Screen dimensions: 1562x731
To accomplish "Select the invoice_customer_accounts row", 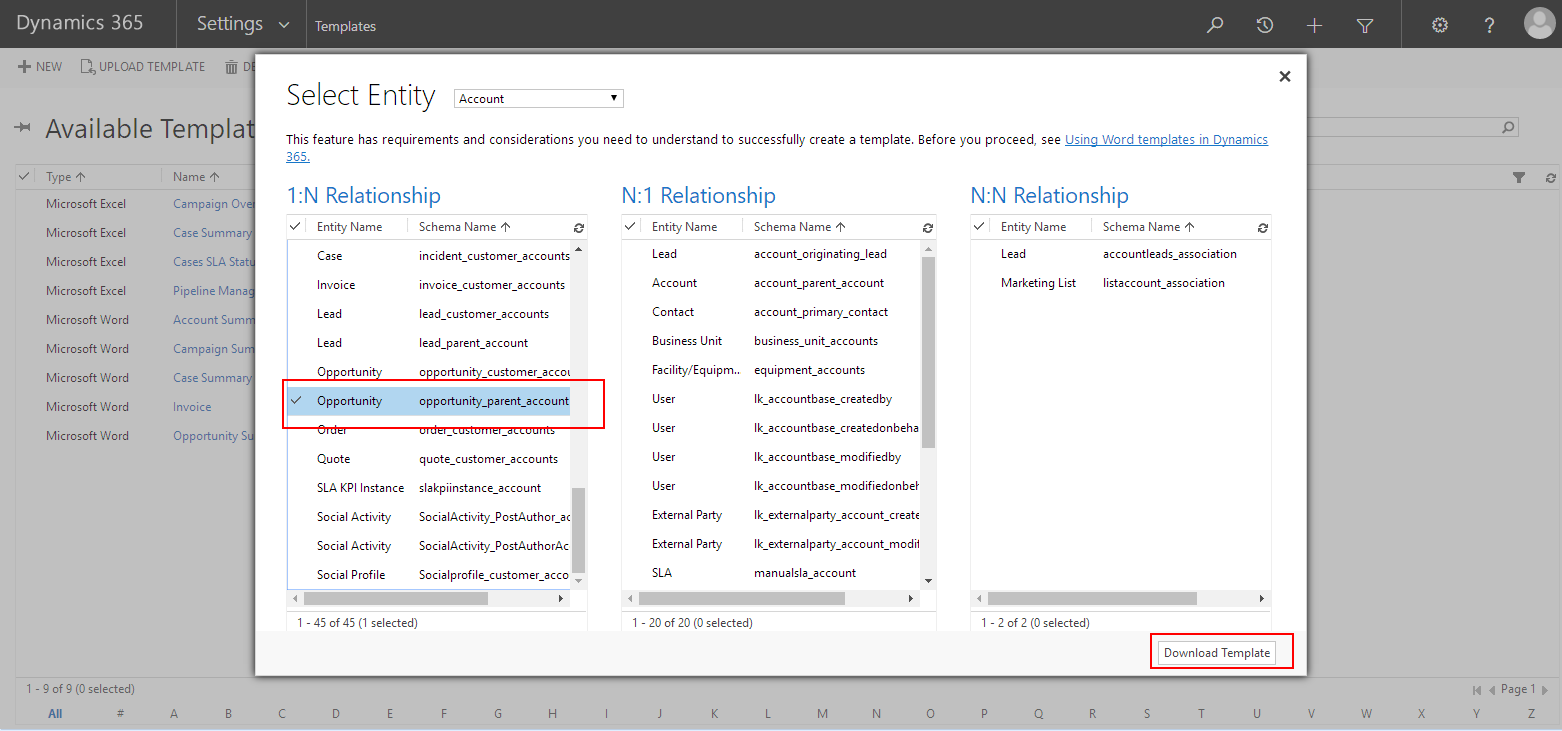I will pyautogui.click(x=429, y=285).
